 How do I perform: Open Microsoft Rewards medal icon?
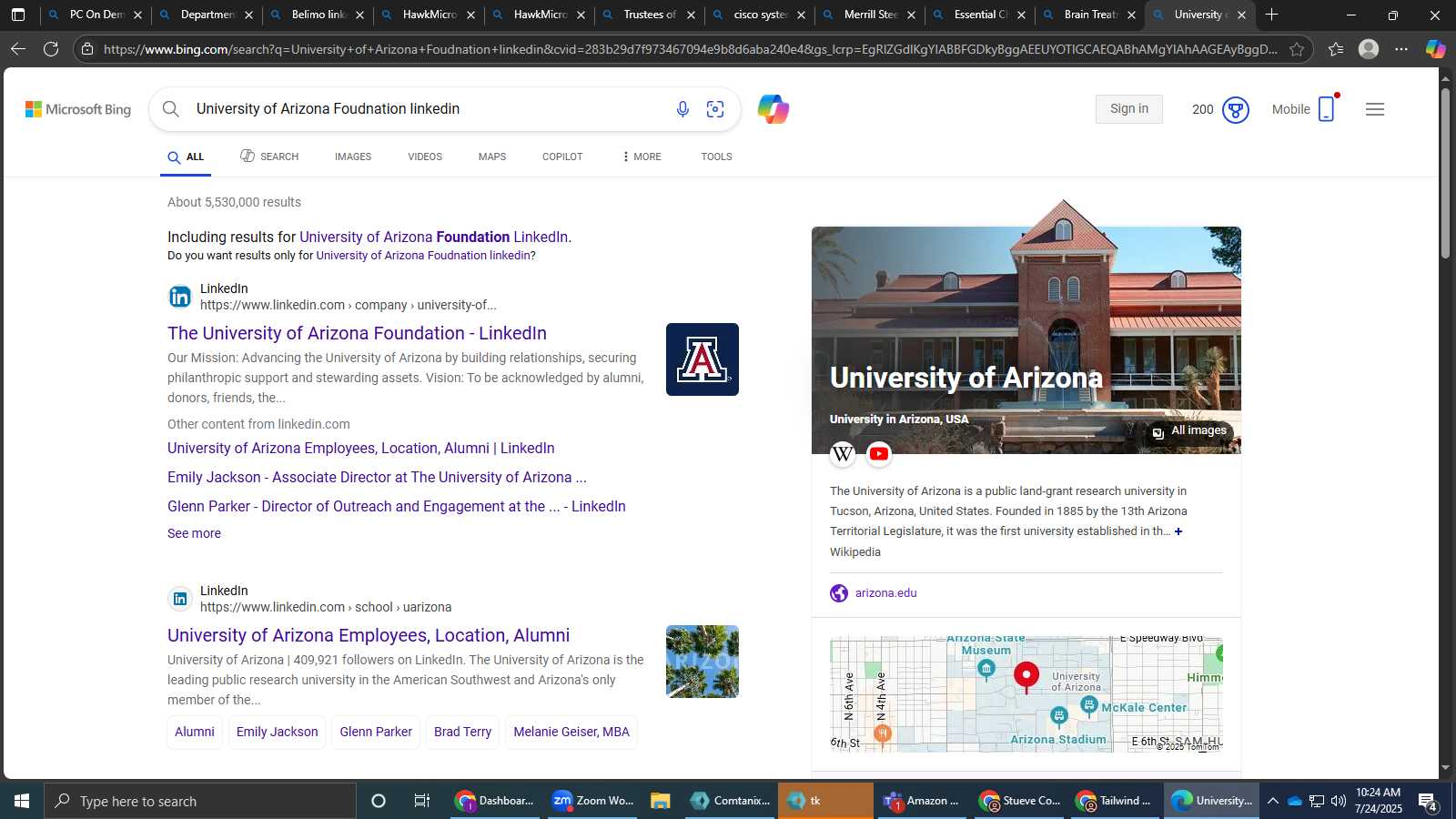pos(1236,110)
